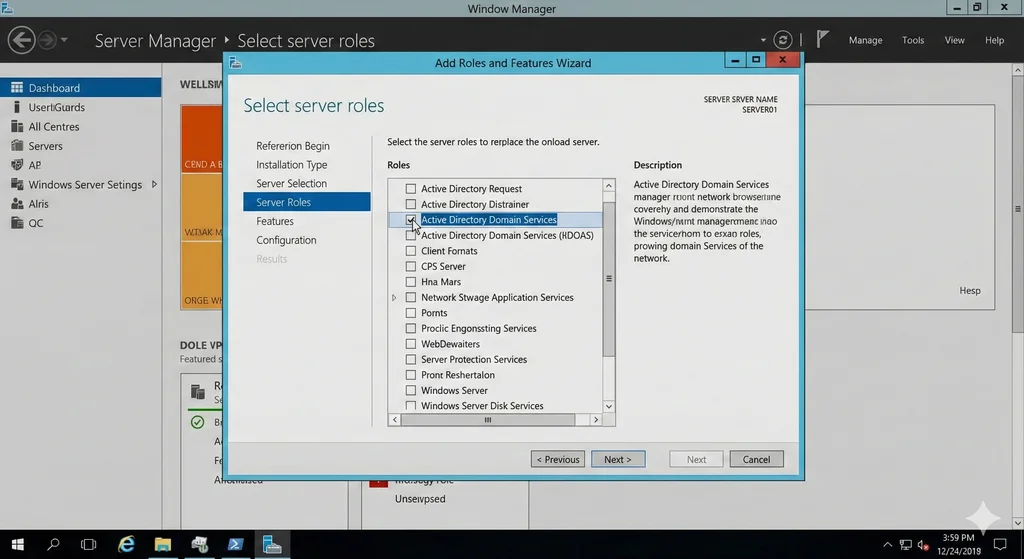This screenshot has width=1024, height=559.
Task: Click the Cancel button
Action: click(756, 459)
